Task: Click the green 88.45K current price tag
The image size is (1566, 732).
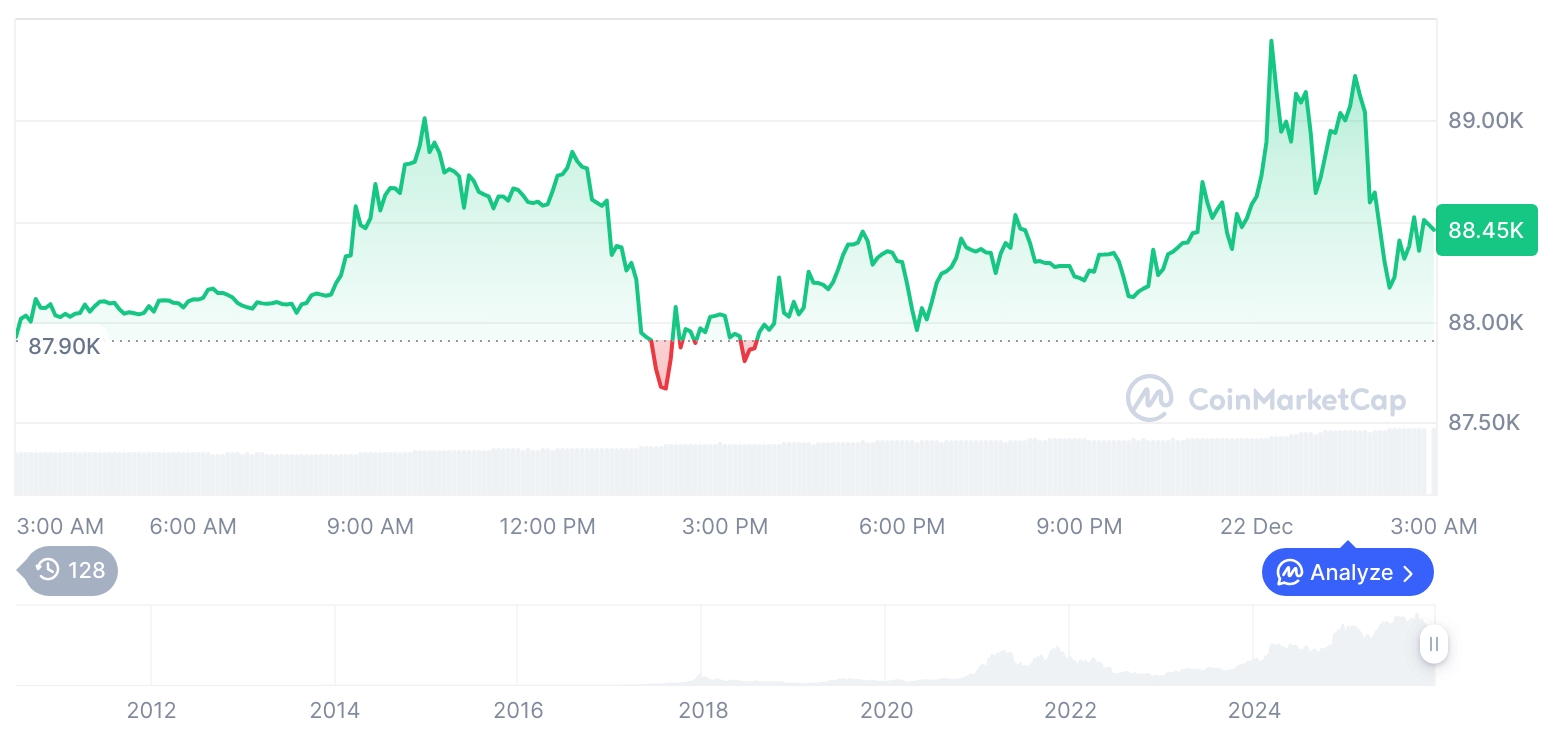Action: [1486, 230]
